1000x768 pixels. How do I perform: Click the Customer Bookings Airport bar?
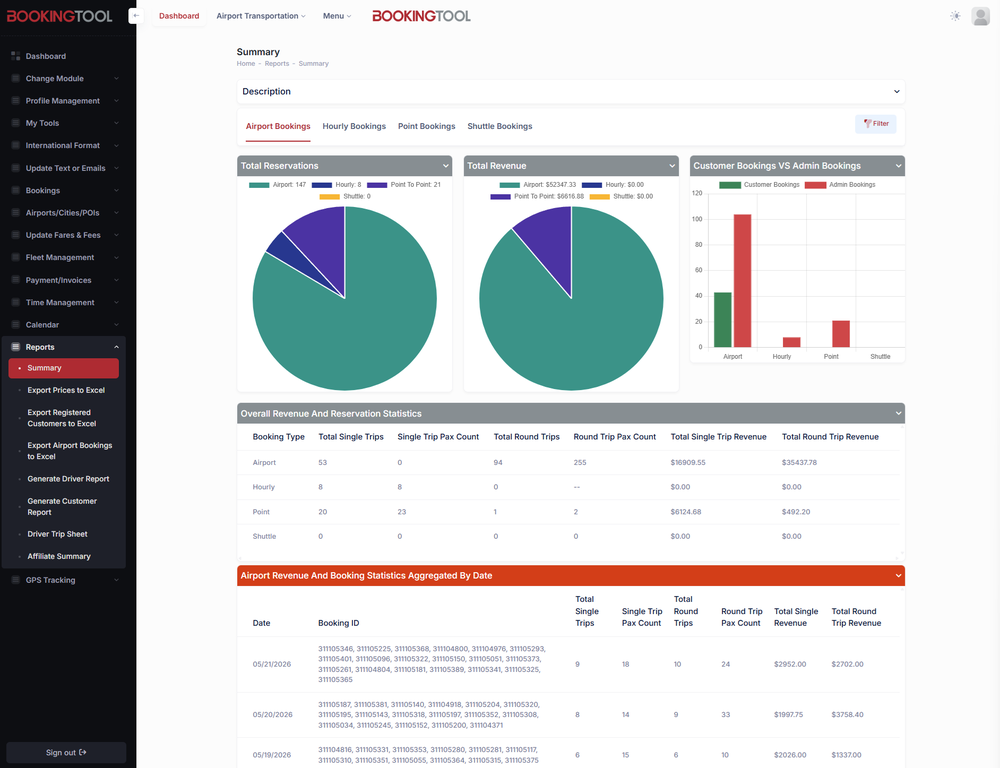pos(723,320)
